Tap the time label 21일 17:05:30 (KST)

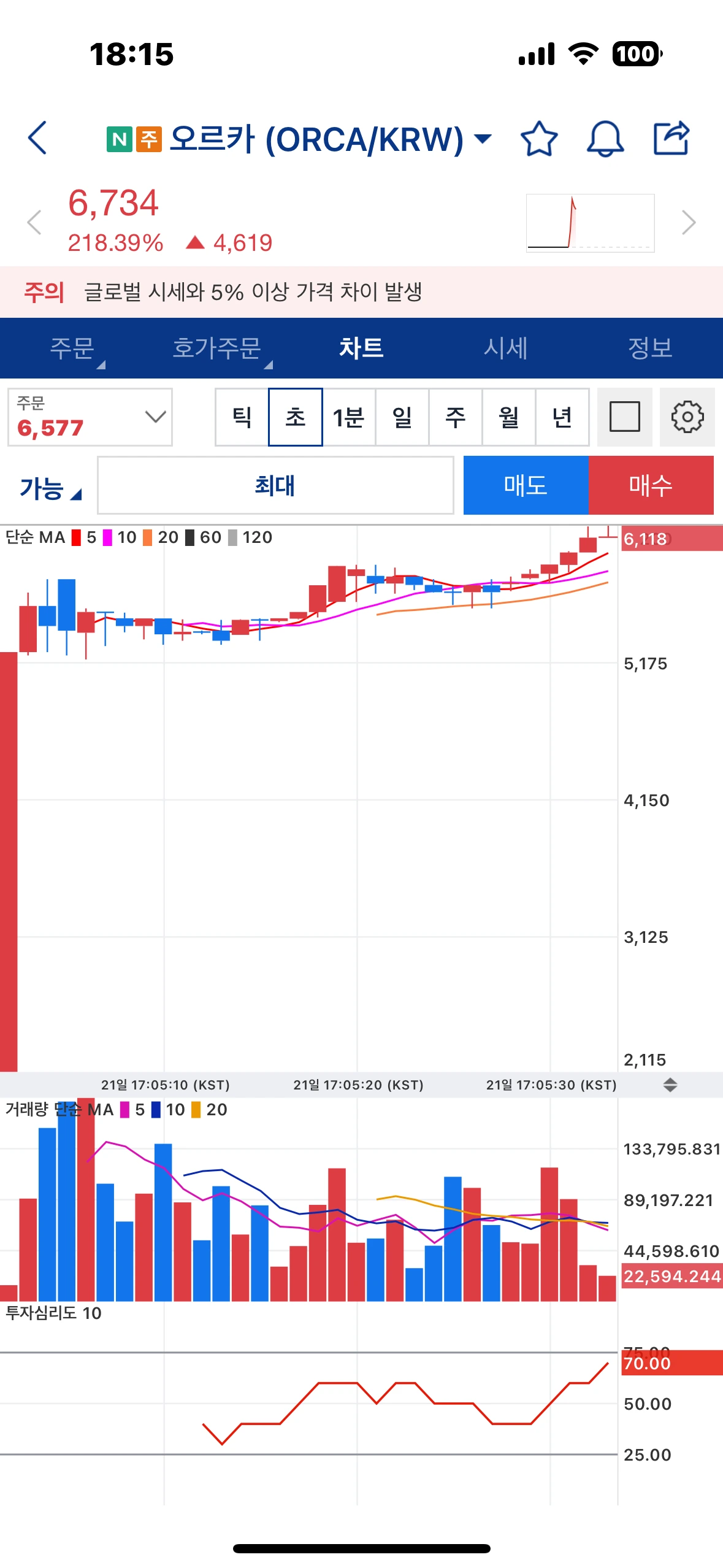coord(551,1085)
